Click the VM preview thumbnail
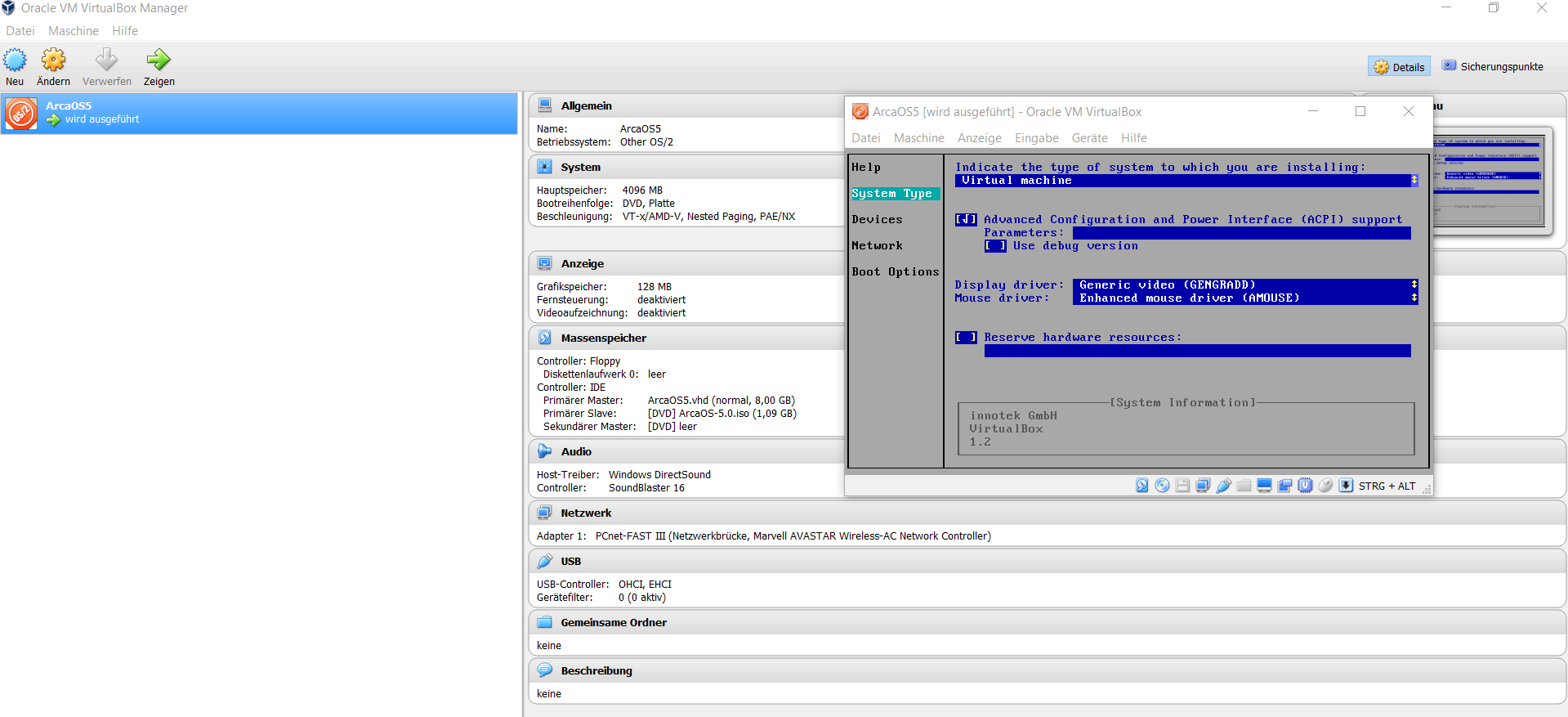 pos(1490,180)
